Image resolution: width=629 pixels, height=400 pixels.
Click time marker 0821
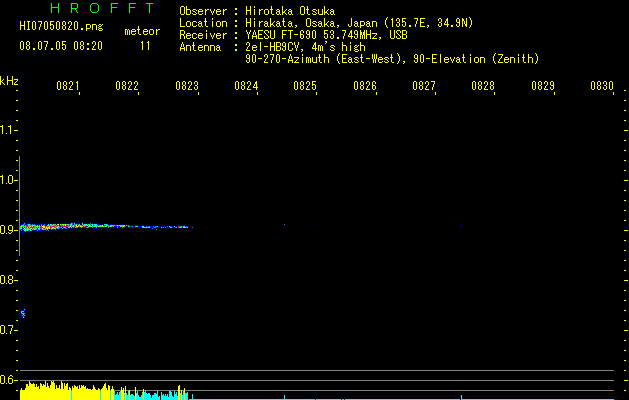pyautogui.click(x=67, y=86)
